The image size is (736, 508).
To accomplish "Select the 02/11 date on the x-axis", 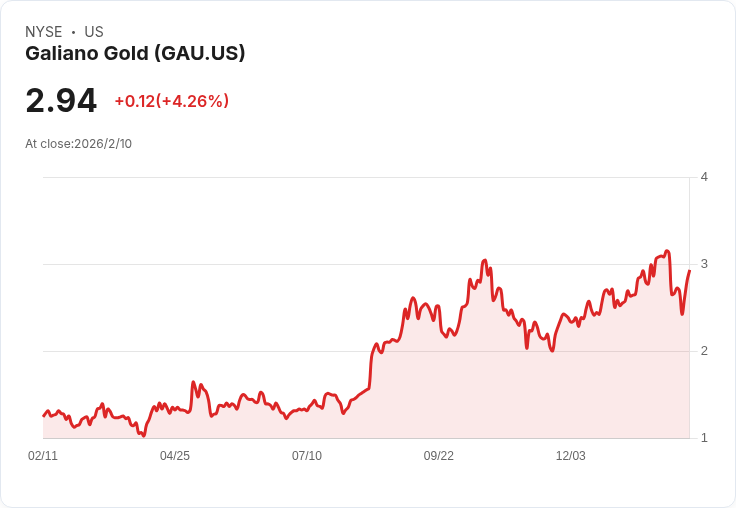I will 43,456.
